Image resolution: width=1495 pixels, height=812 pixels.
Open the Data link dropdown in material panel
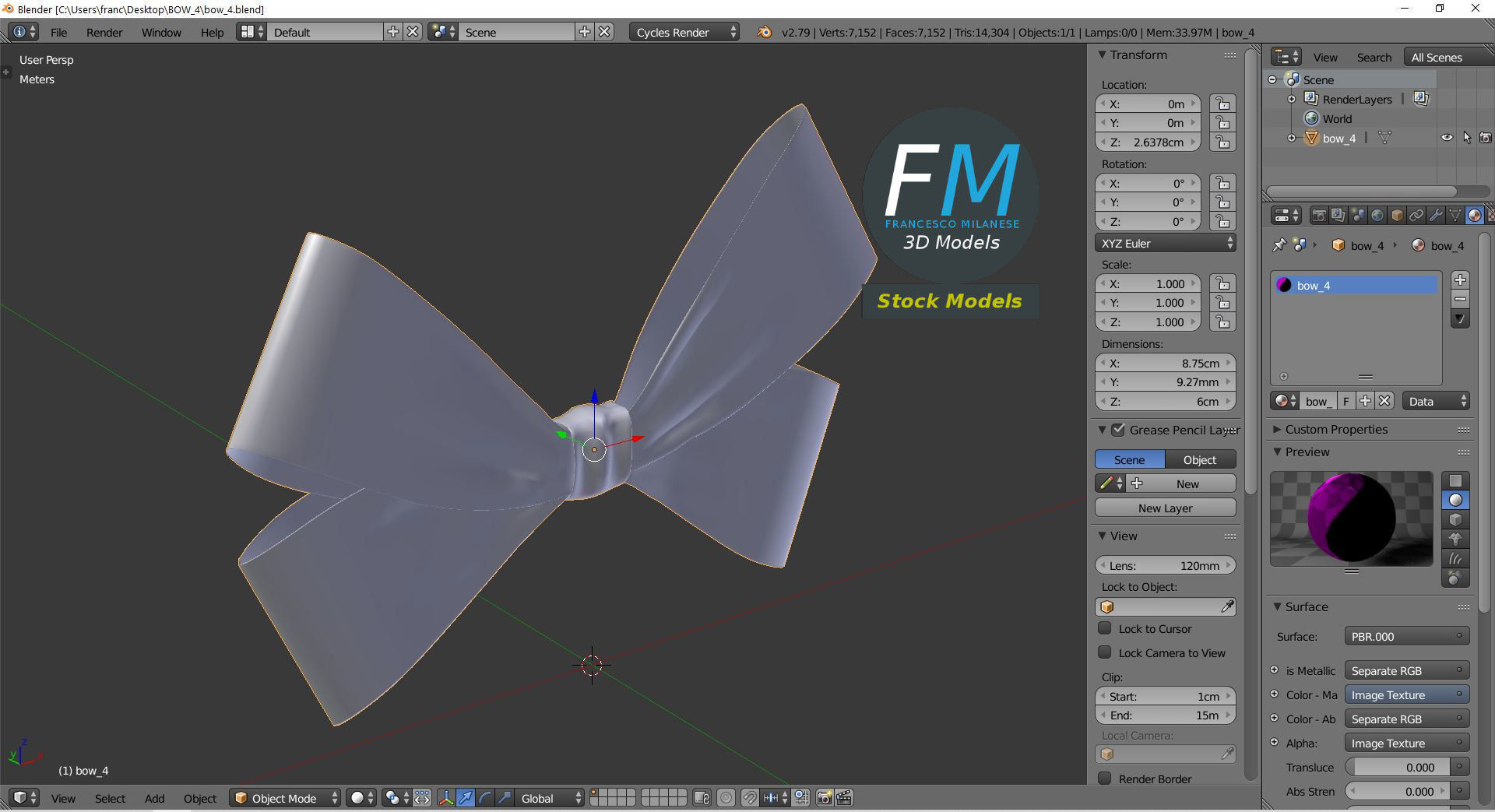[1436, 401]
